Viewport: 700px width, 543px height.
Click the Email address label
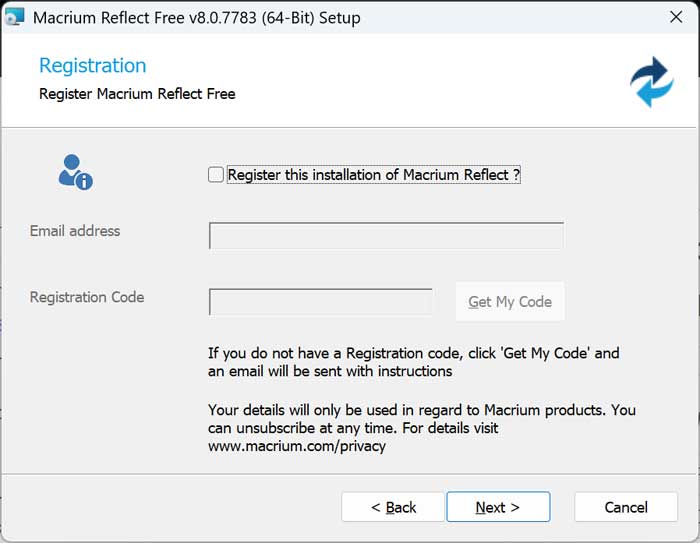(x=75, y=231)
